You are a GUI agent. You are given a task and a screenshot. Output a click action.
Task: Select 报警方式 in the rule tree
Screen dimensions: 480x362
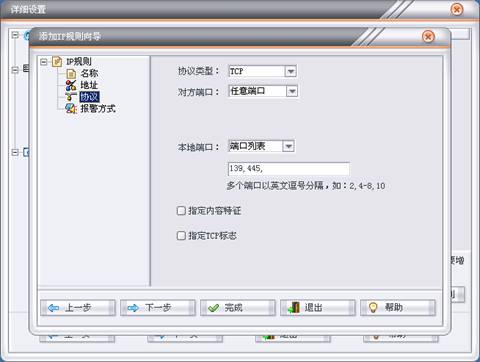pyautogui.click(x=98, y=109)
